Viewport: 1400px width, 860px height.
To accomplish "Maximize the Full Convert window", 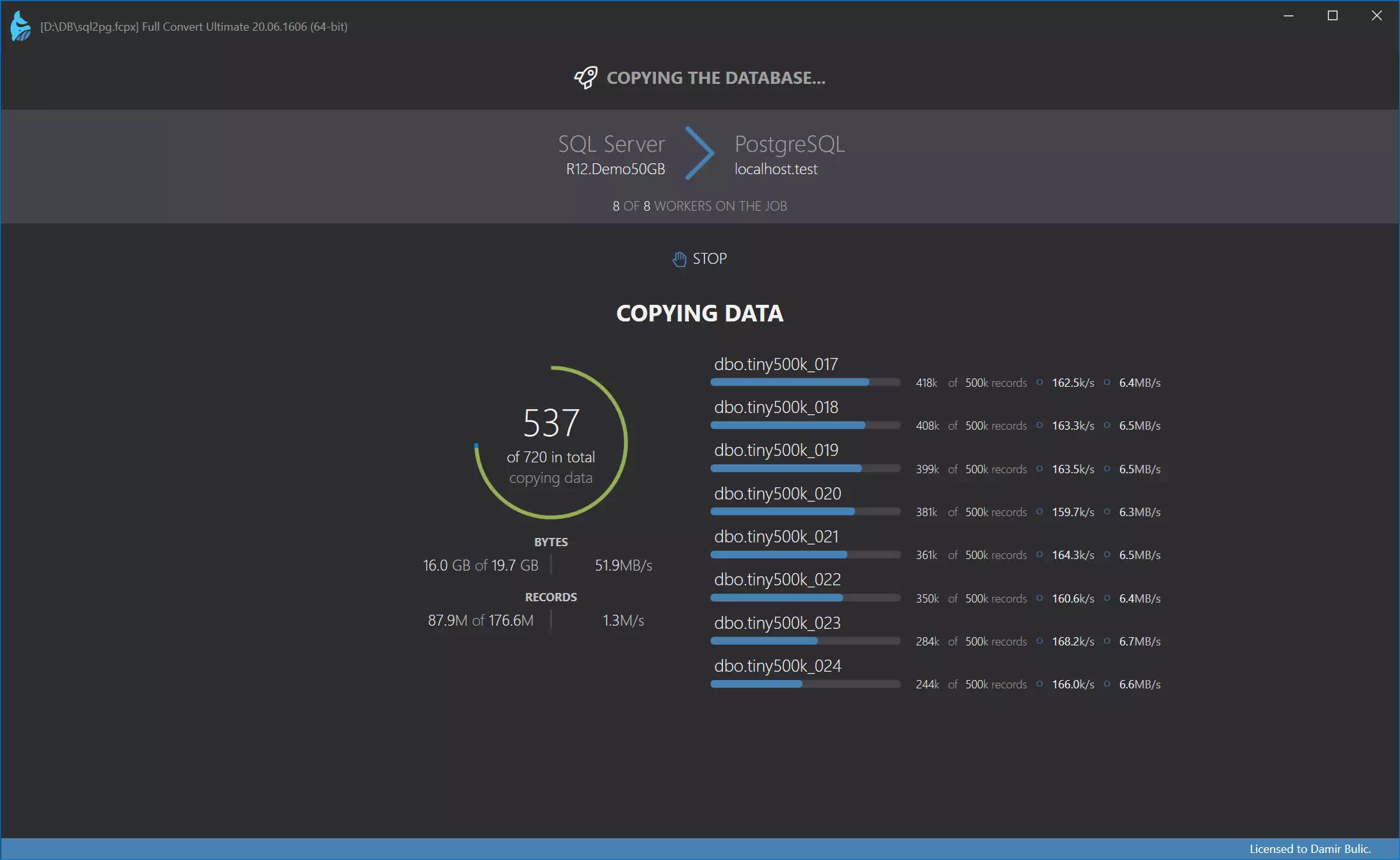I will pos(1333,16).
